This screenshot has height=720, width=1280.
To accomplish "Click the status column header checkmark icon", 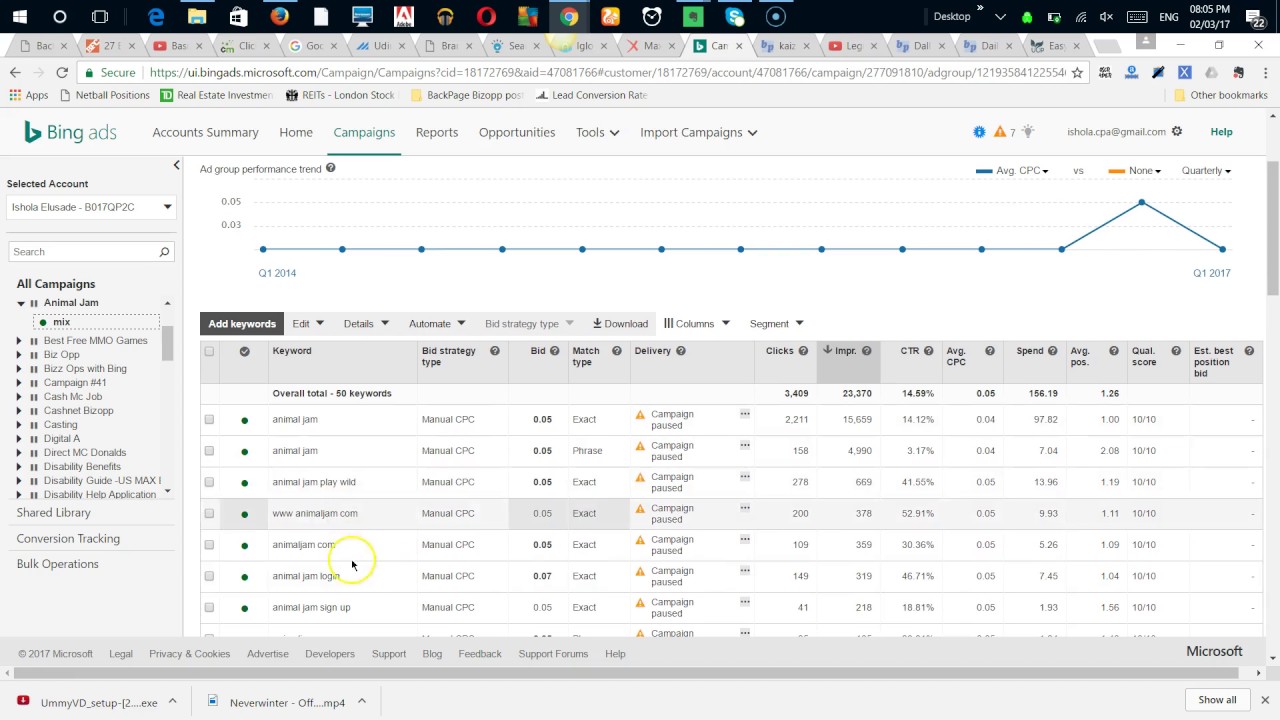I will (x=244, y=351).
